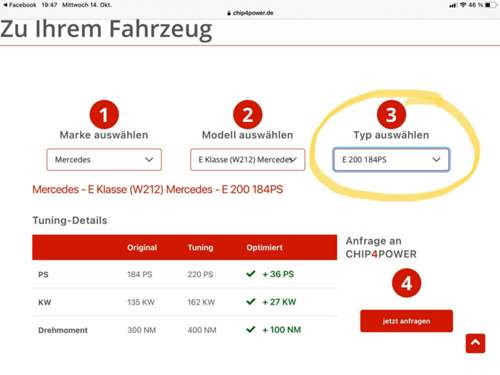The width and height of the screenshot is (500, 375).
Task: Tap the cellular signal bars icon
Action: 453,5
